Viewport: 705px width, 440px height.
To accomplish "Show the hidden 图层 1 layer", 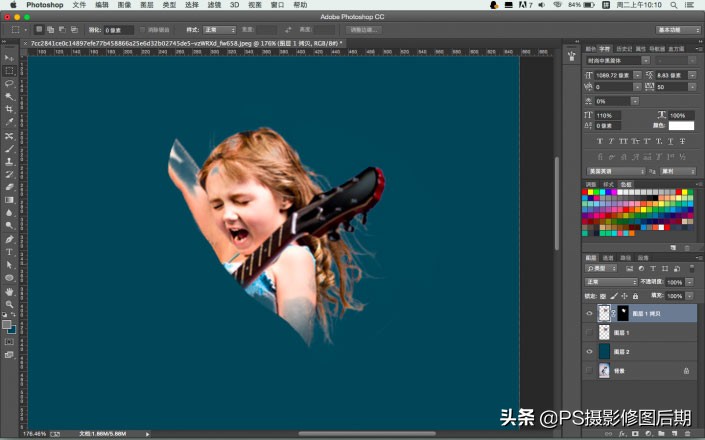I will pos(590,332).
